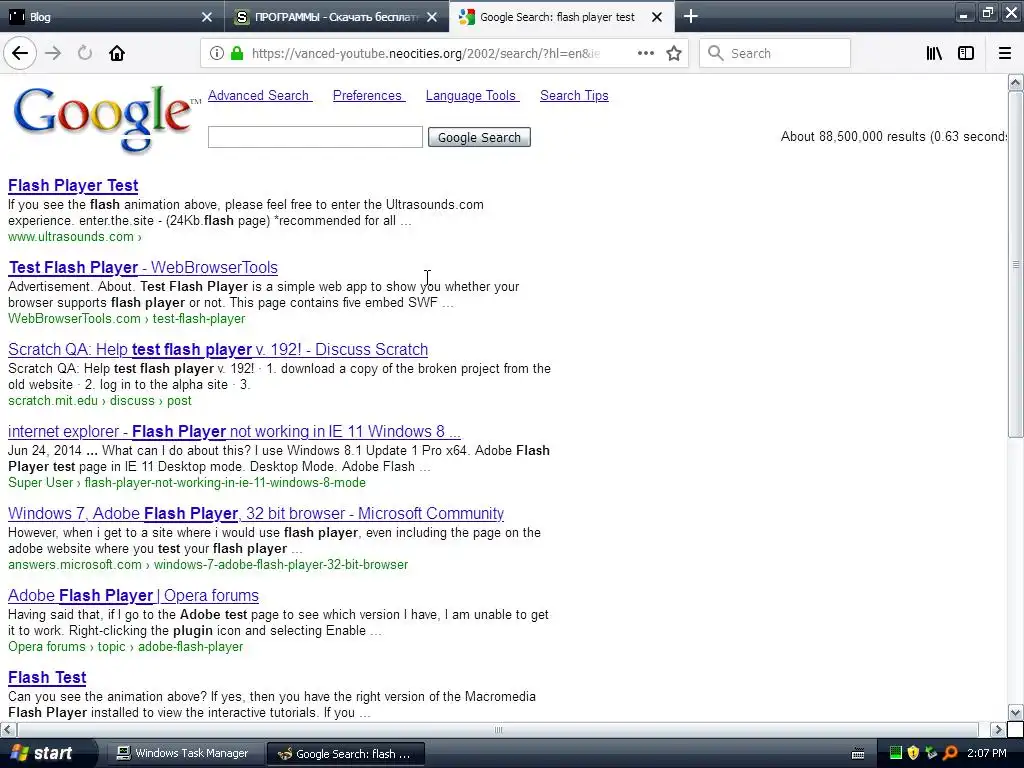This screenshot has height=768, width=1024.
Task: Click www.ultrasounds.com green URL text
Action: click(x=74, y=236)
